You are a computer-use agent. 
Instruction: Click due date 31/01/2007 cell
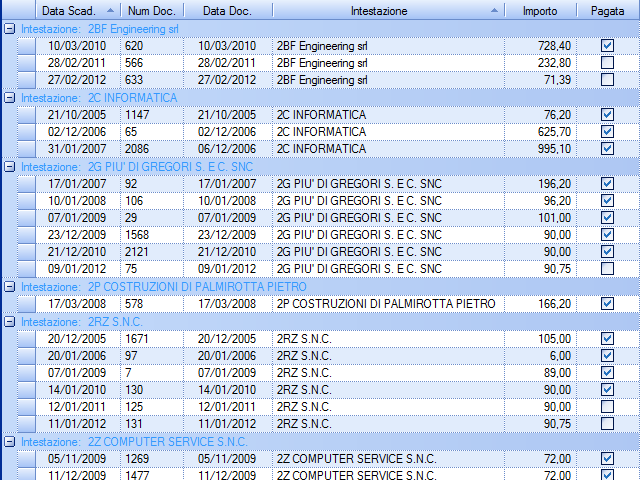click(x=78, y=149)
